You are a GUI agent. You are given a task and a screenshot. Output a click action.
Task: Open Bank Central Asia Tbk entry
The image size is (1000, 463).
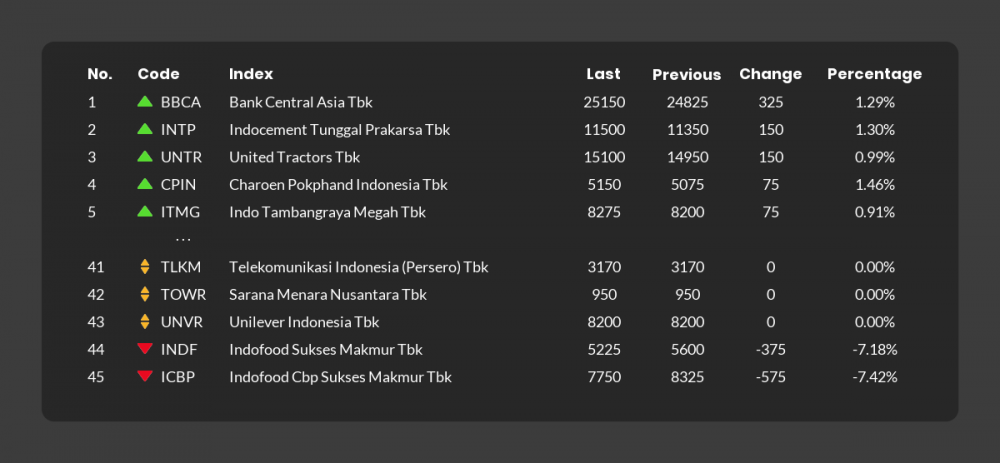pos(301,102)
